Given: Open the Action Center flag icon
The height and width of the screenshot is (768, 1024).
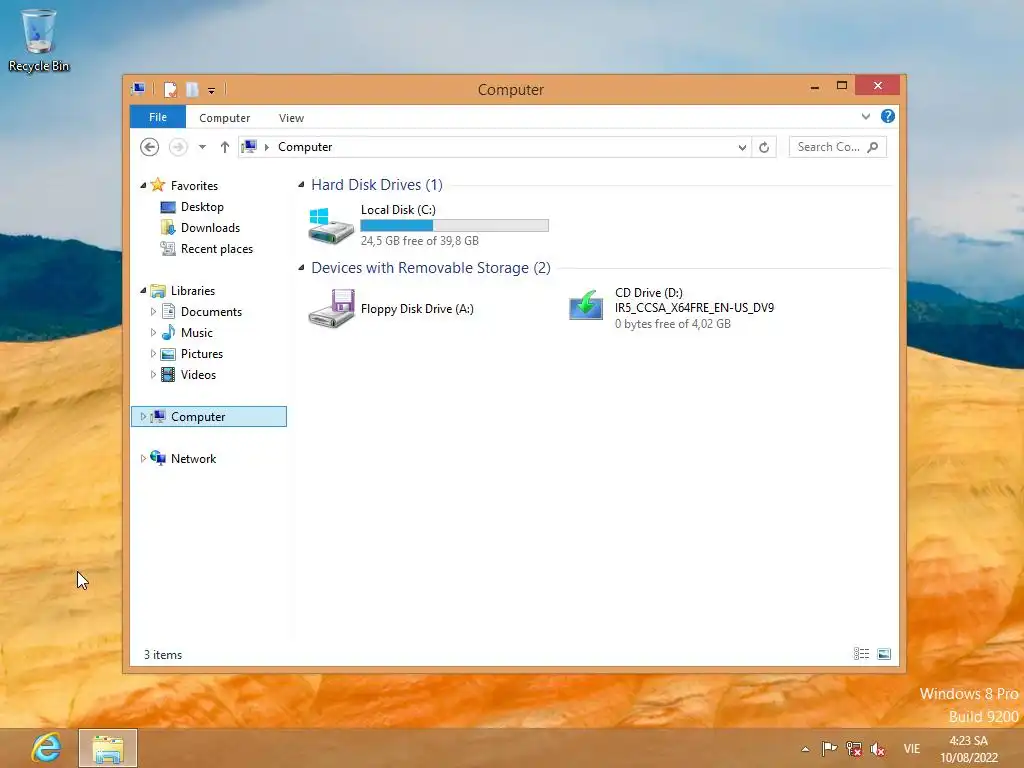Looking at the screenshot, I should pyautogui.click(x=829, y=748).
